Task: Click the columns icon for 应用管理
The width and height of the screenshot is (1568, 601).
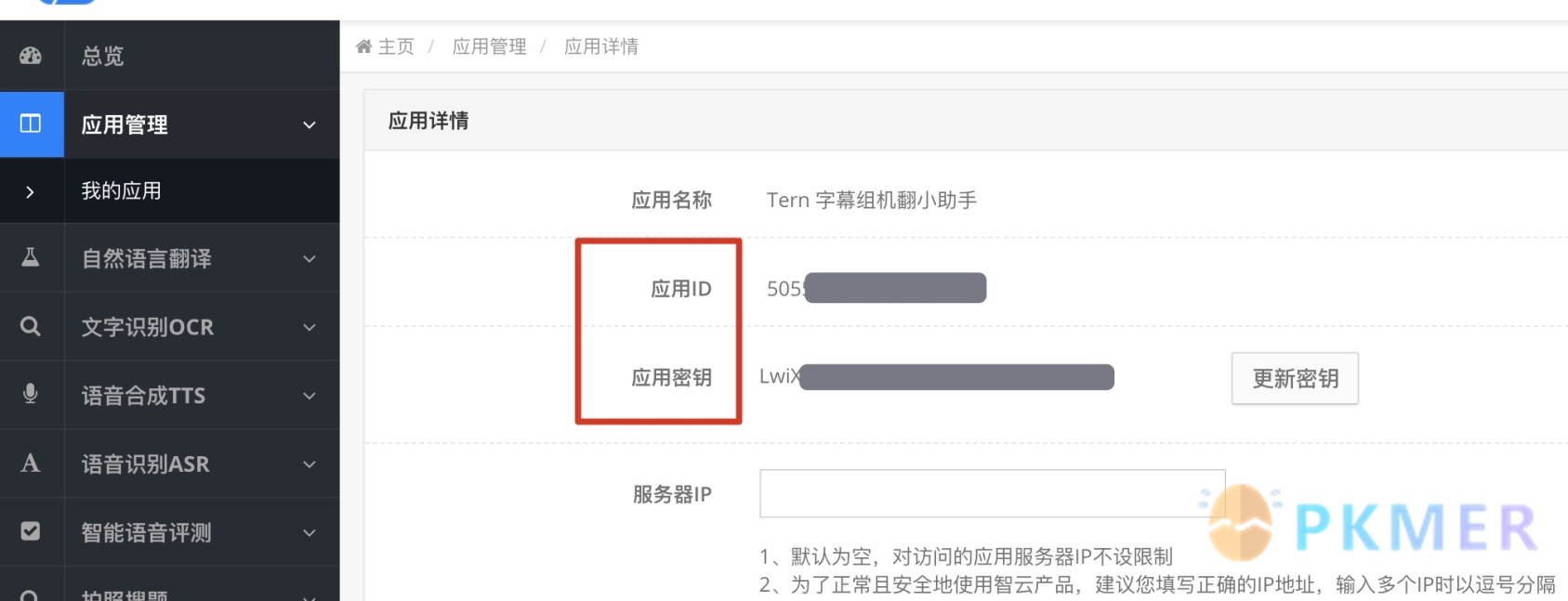Action: tap(31, 124)
